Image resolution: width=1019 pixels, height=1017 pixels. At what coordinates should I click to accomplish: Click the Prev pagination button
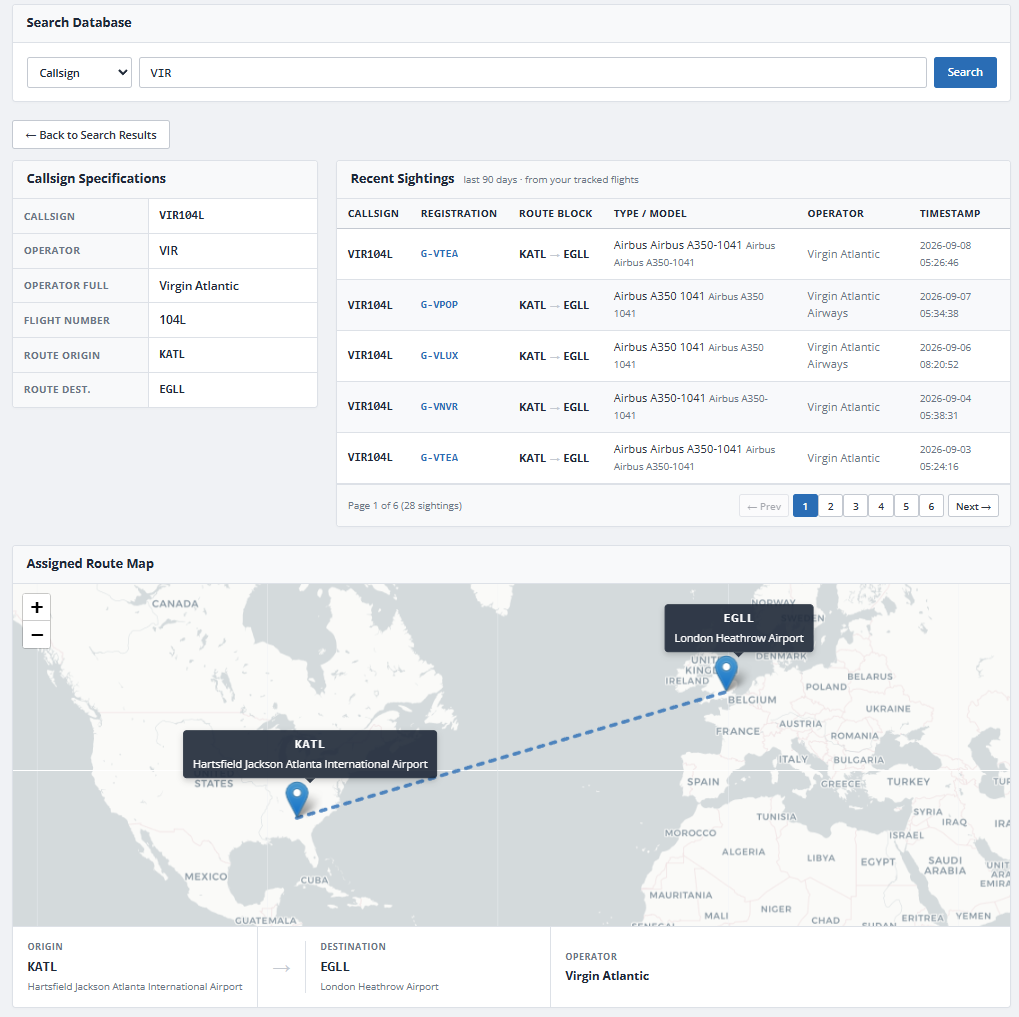[x=764, y=506]
